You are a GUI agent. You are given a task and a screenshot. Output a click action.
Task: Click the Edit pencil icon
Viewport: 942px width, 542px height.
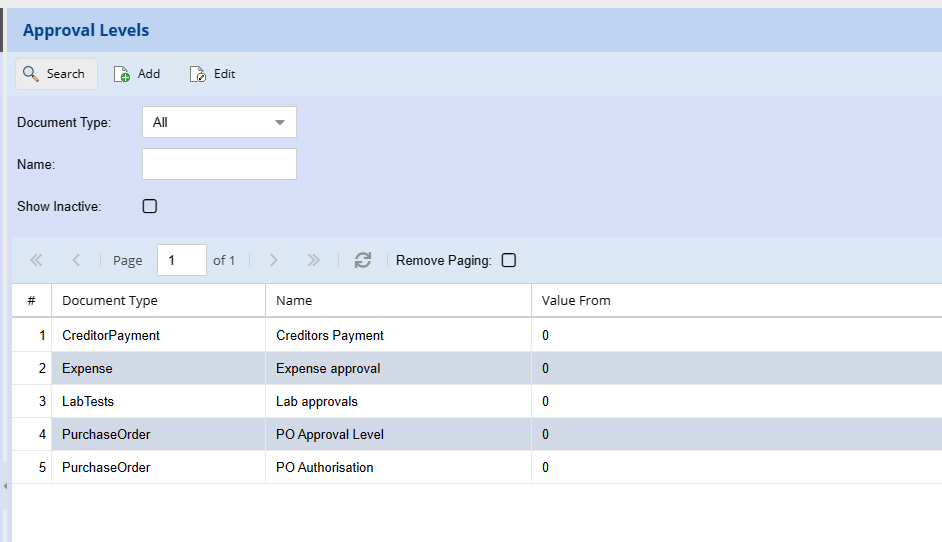coord(198,74)
